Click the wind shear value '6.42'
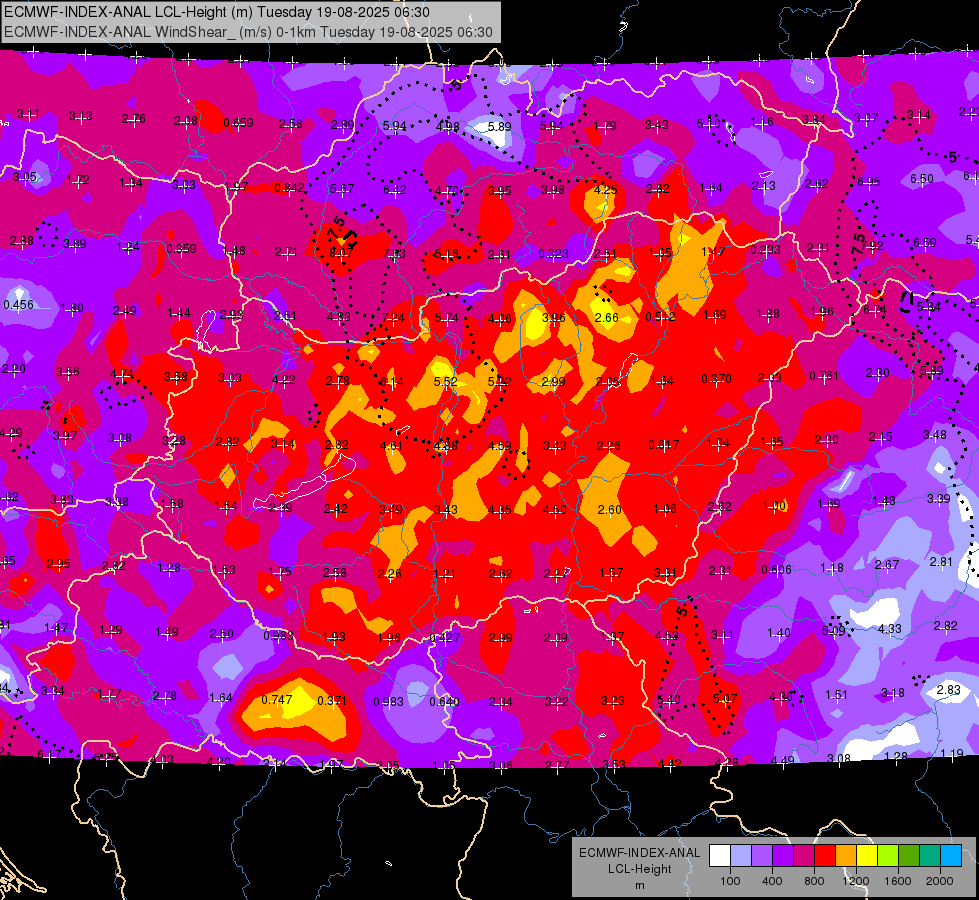 click(x=395, y=189)
